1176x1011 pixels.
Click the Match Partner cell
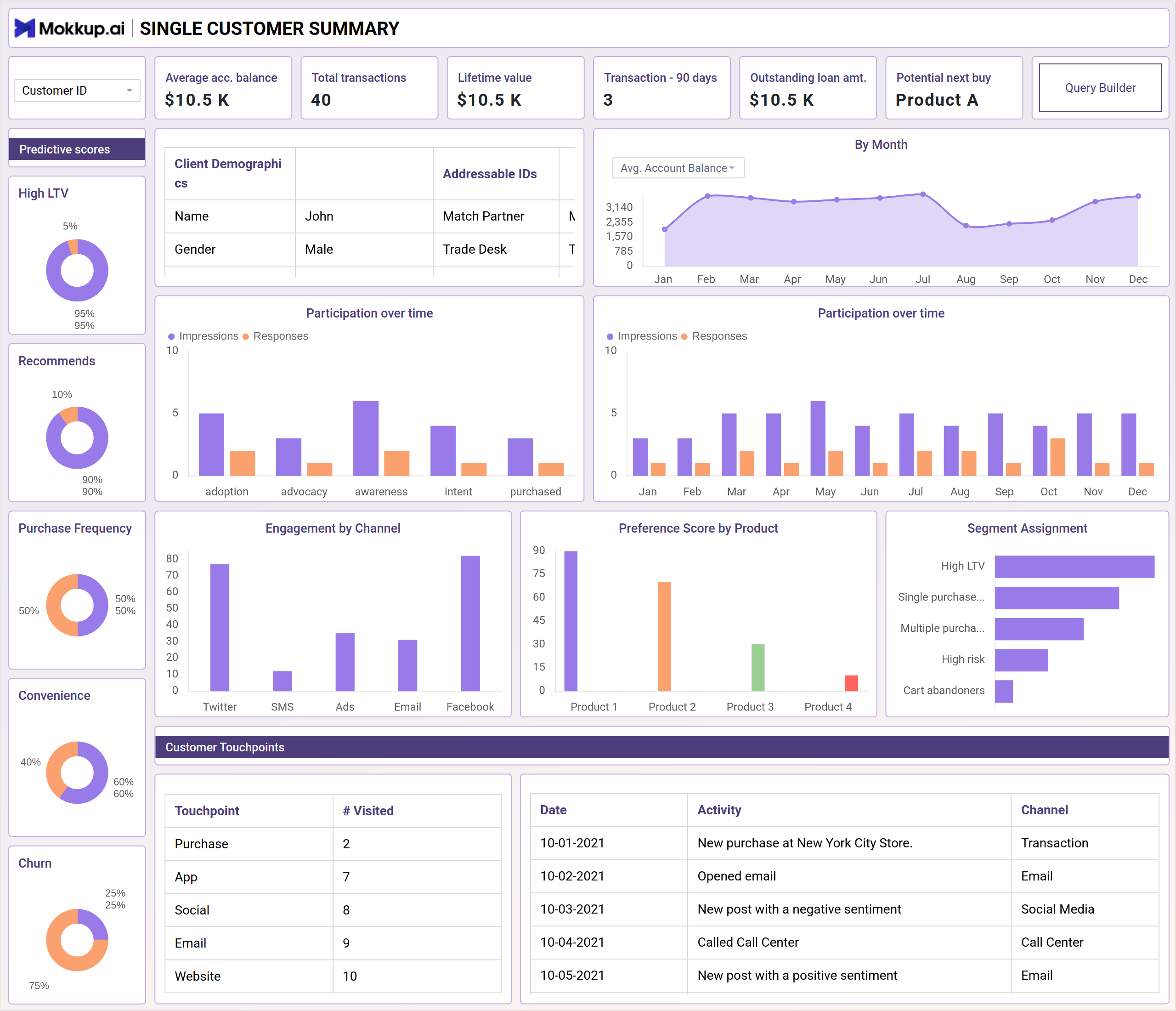click(x=496, y=216)
